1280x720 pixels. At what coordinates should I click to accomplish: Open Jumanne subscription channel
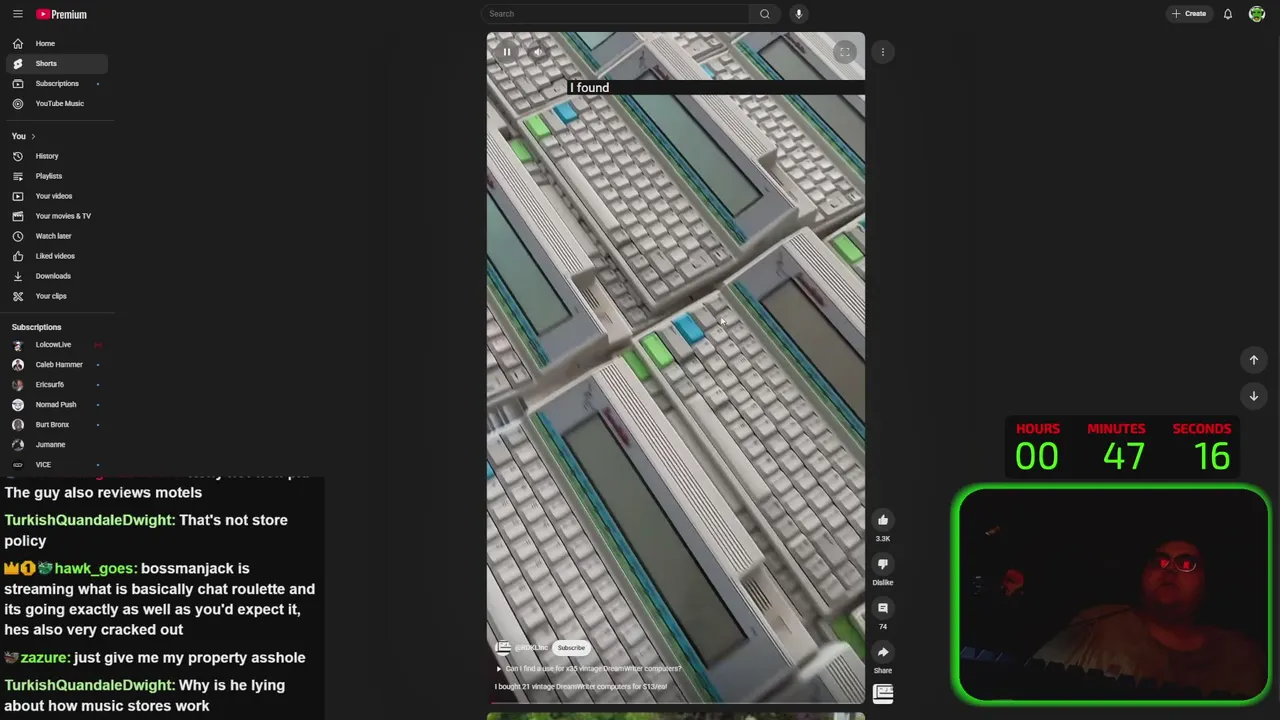(x=57, y=445)
